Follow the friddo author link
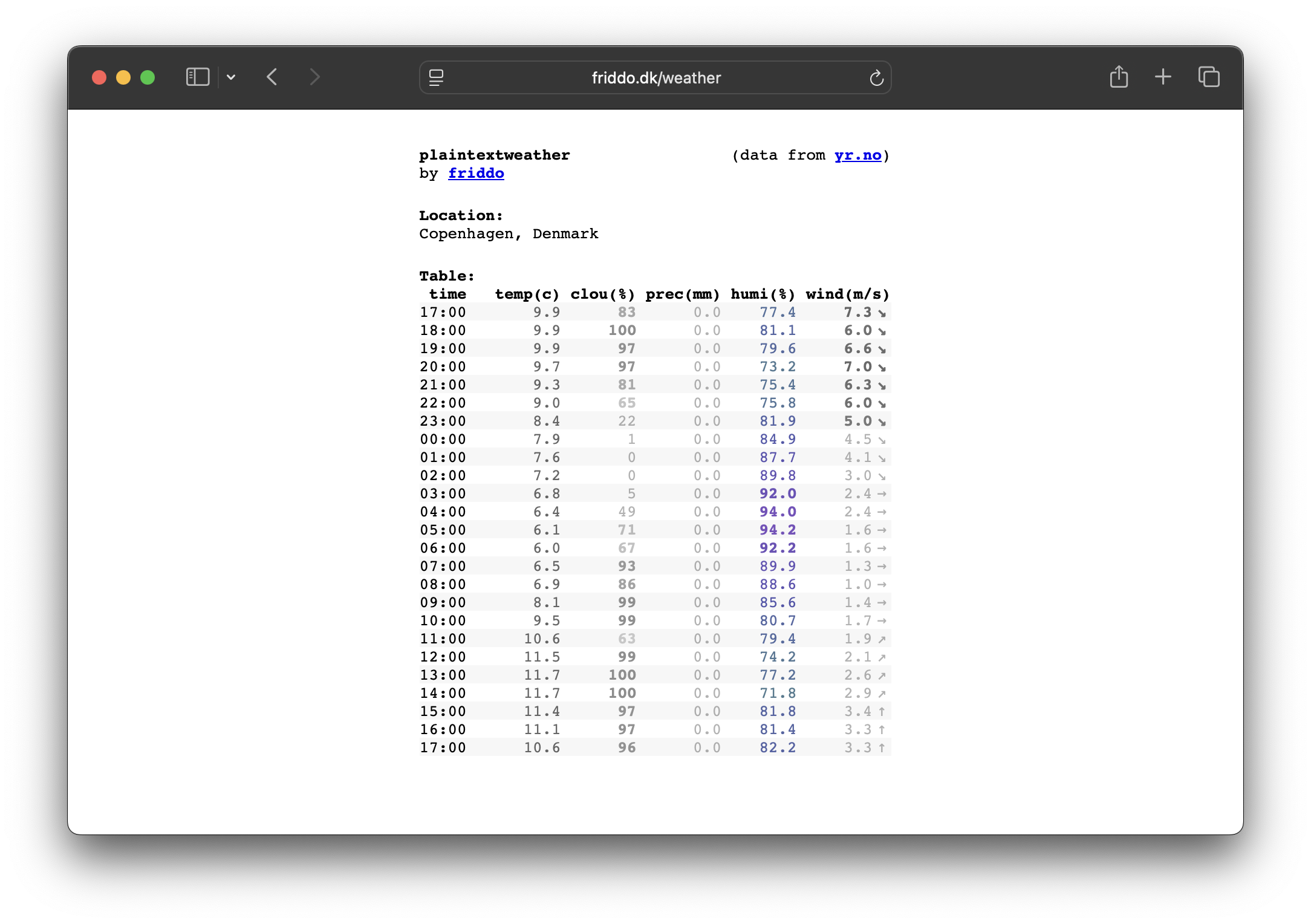This screenshot has width=1311, height=924. (x=476, y=174)
